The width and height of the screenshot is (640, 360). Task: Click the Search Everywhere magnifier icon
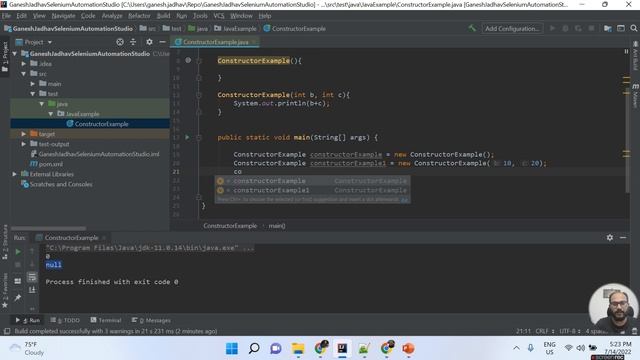[633, 28]
